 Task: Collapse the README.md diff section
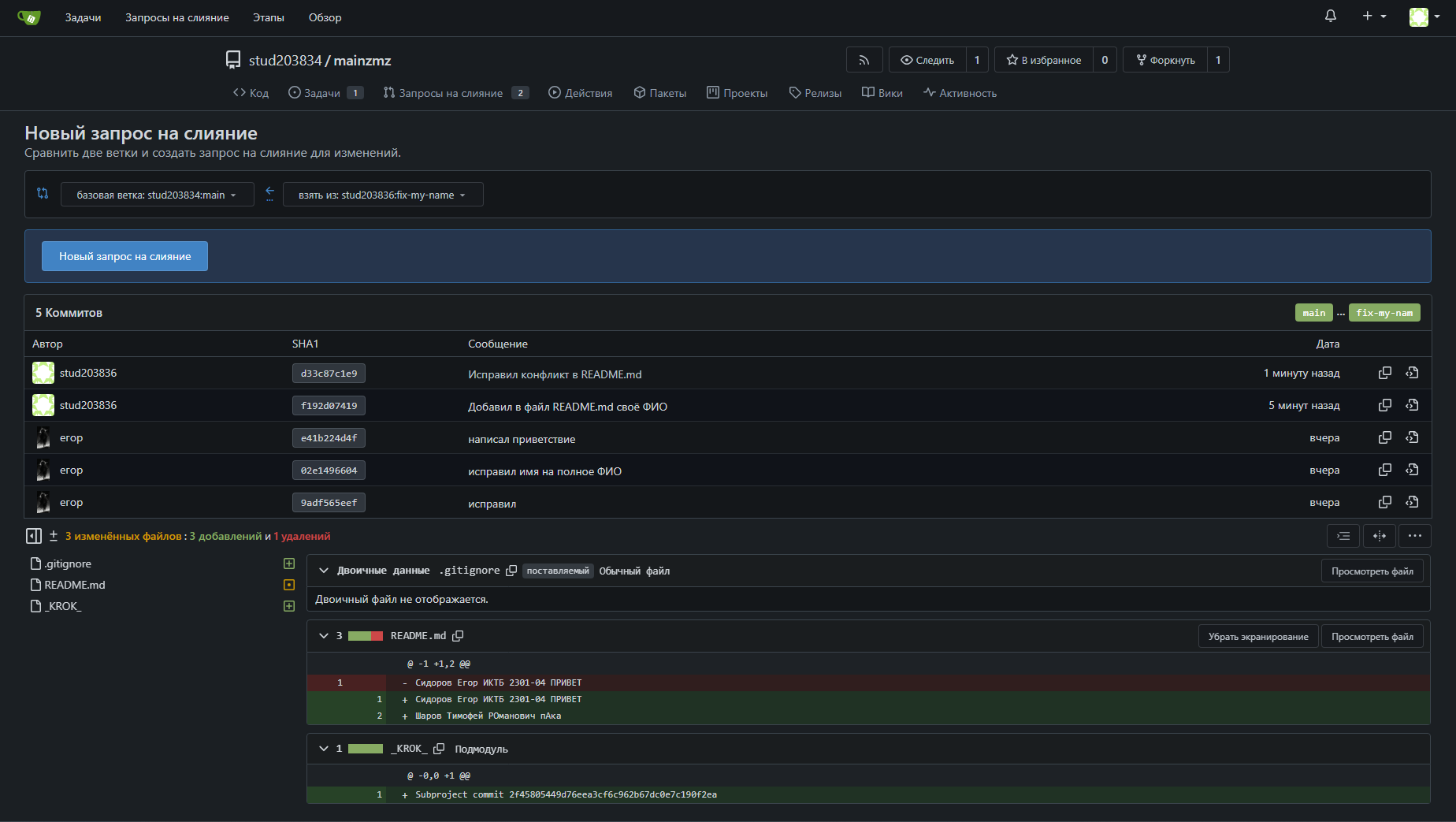coord(323,636)
